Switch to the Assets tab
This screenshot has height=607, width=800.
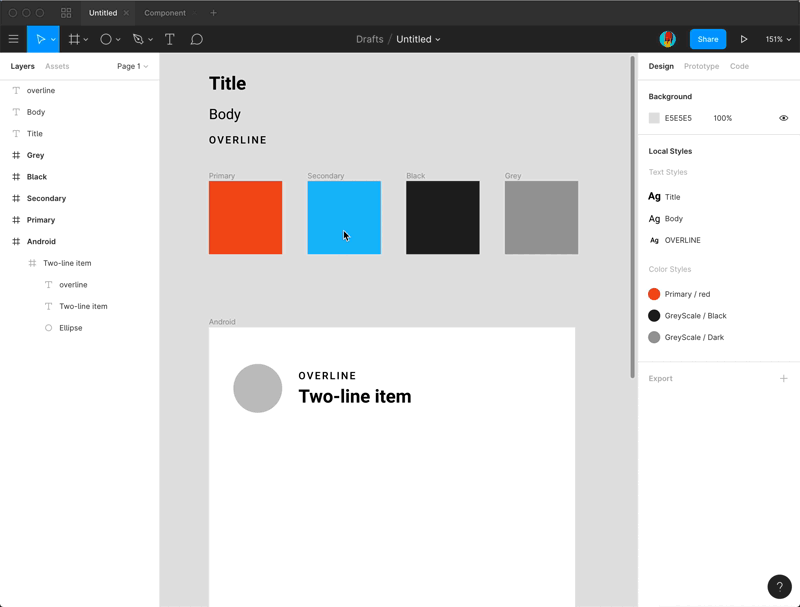57,66
